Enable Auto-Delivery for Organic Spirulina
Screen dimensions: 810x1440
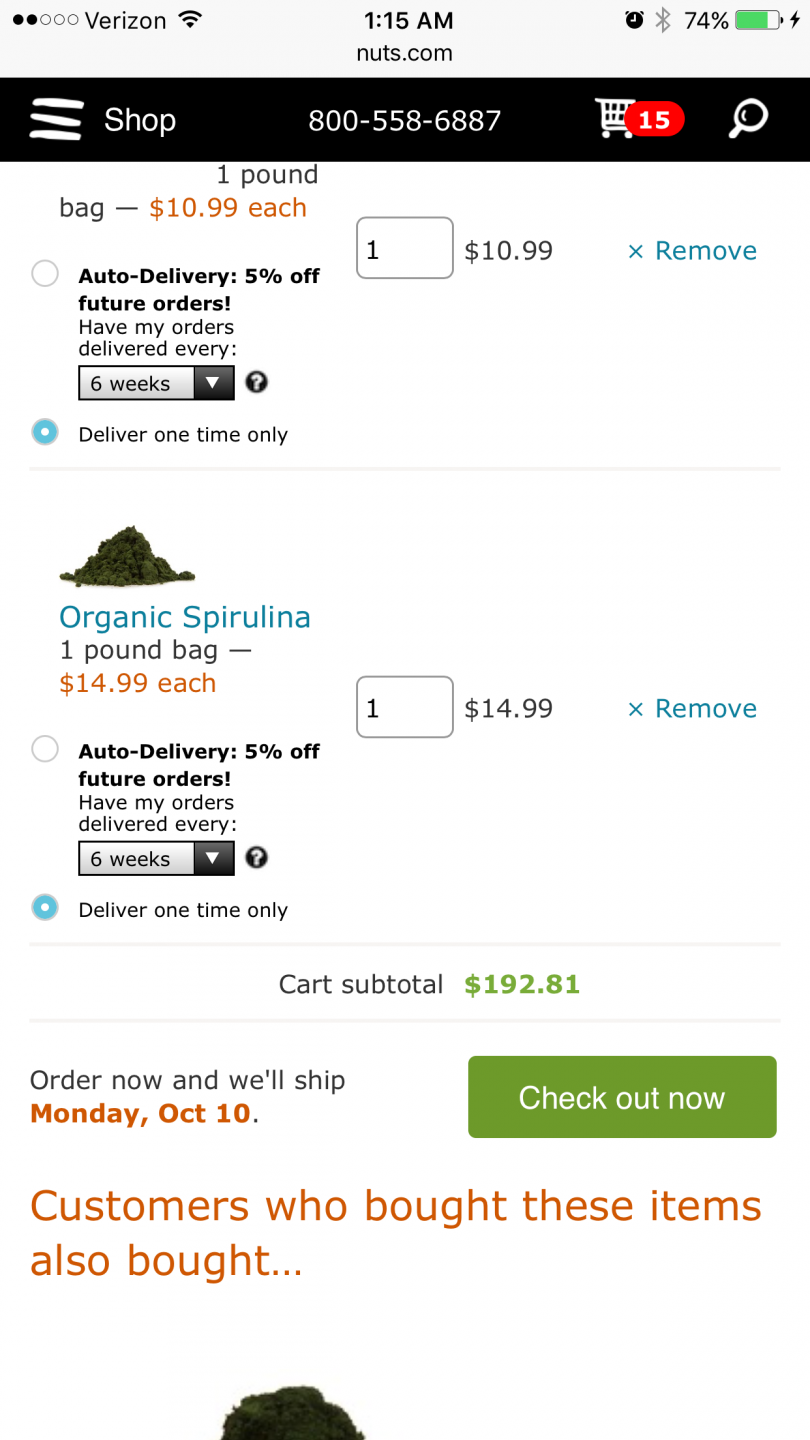click(45, 749)
